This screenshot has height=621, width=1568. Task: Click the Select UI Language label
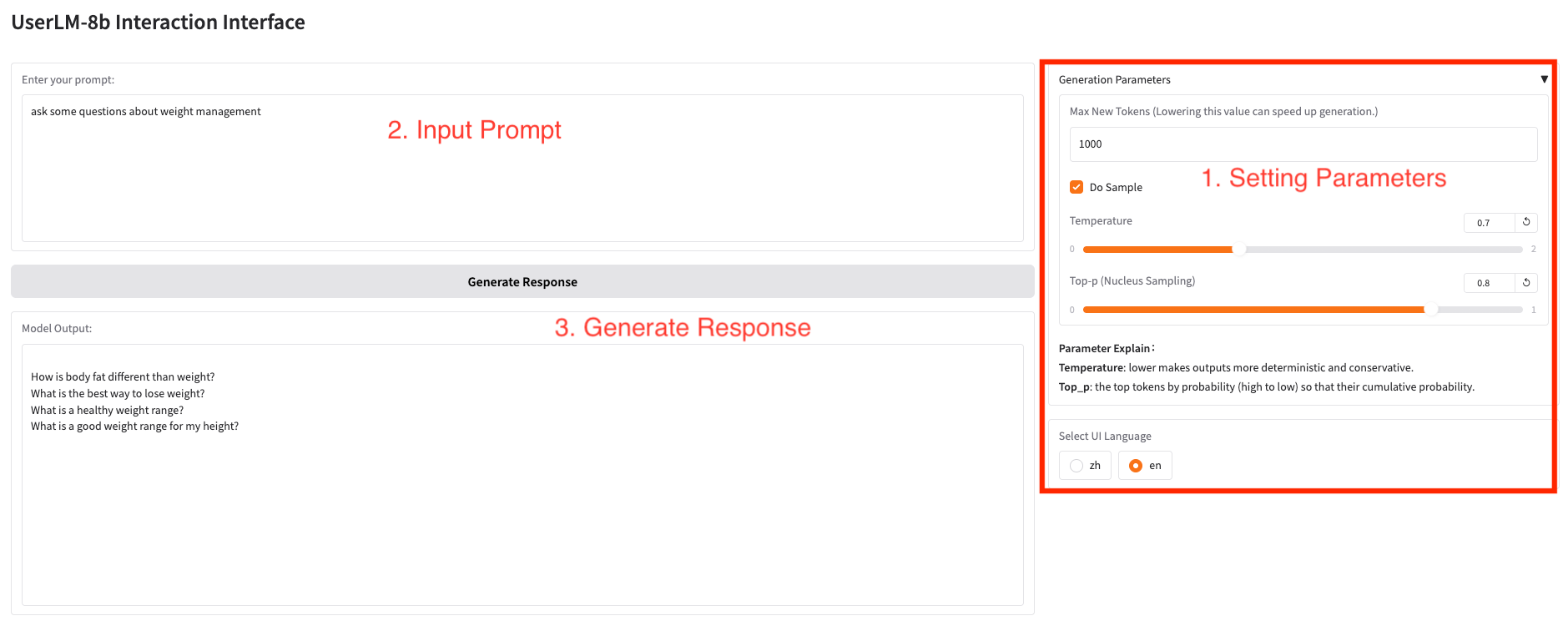click(1105, 437)
